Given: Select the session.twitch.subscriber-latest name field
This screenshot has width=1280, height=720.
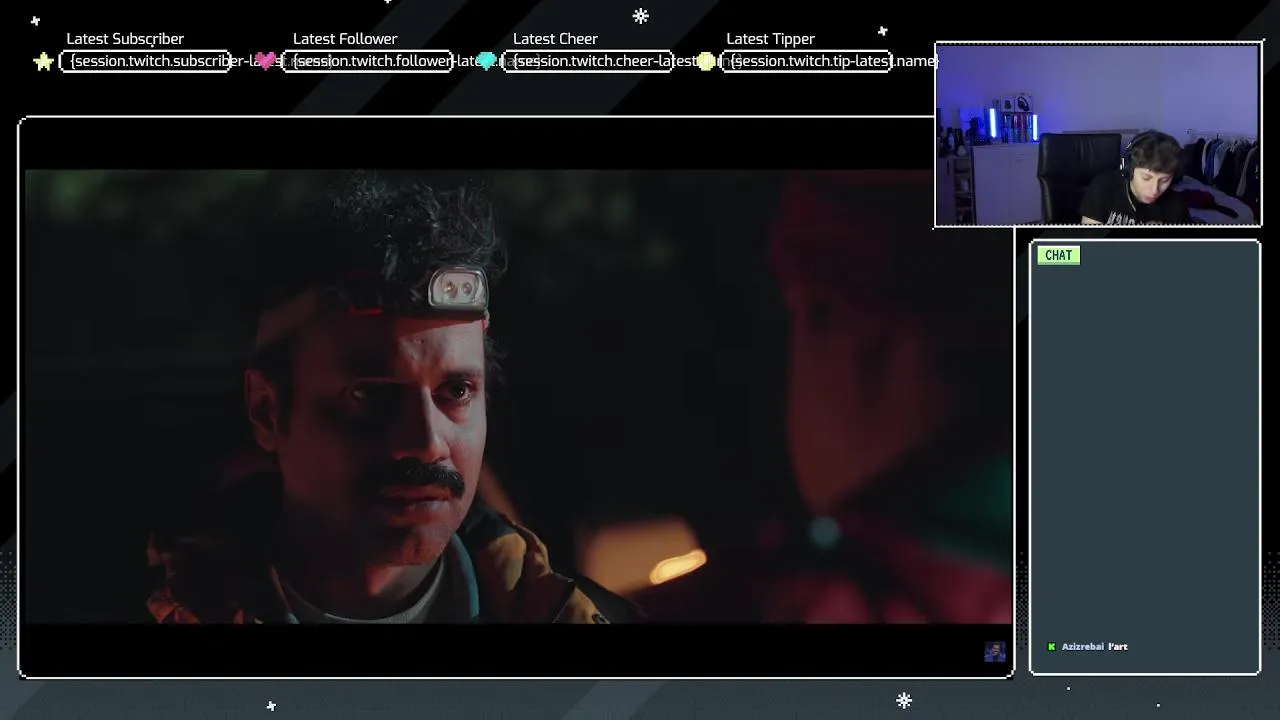Looking at the screenshot, I should (146, 61).
